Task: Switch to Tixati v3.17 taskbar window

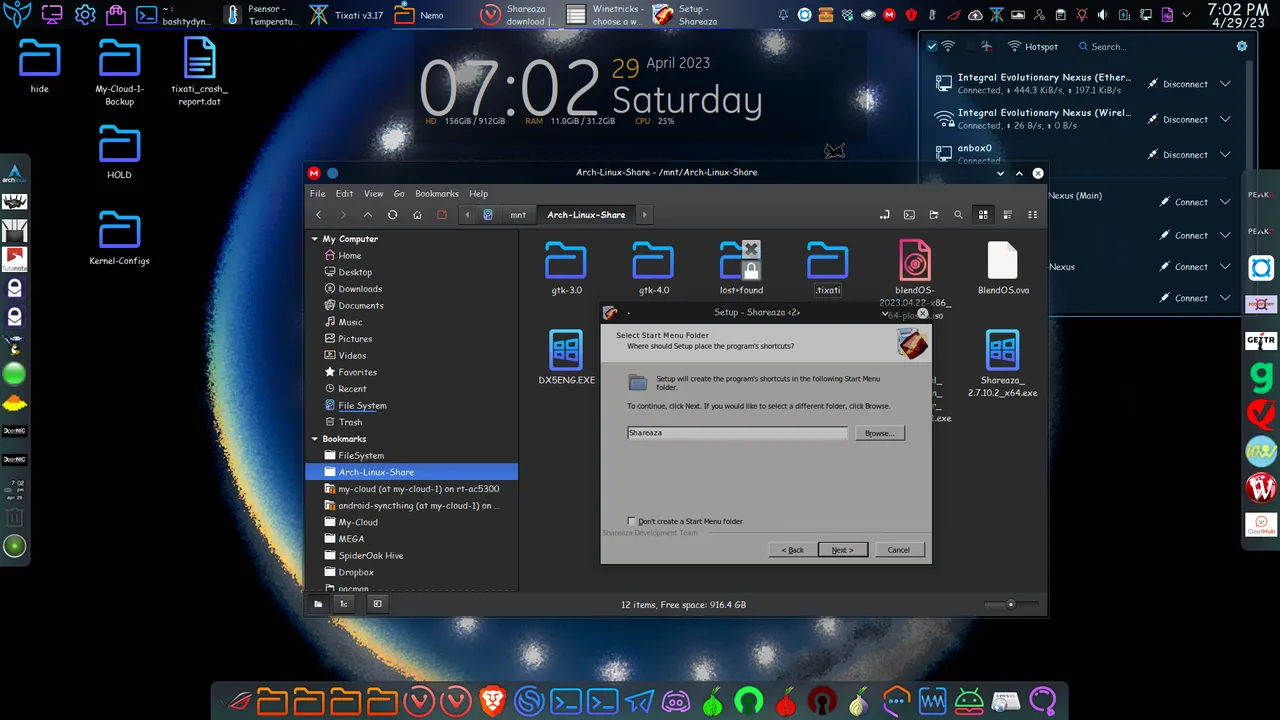Action: [347, 15]
